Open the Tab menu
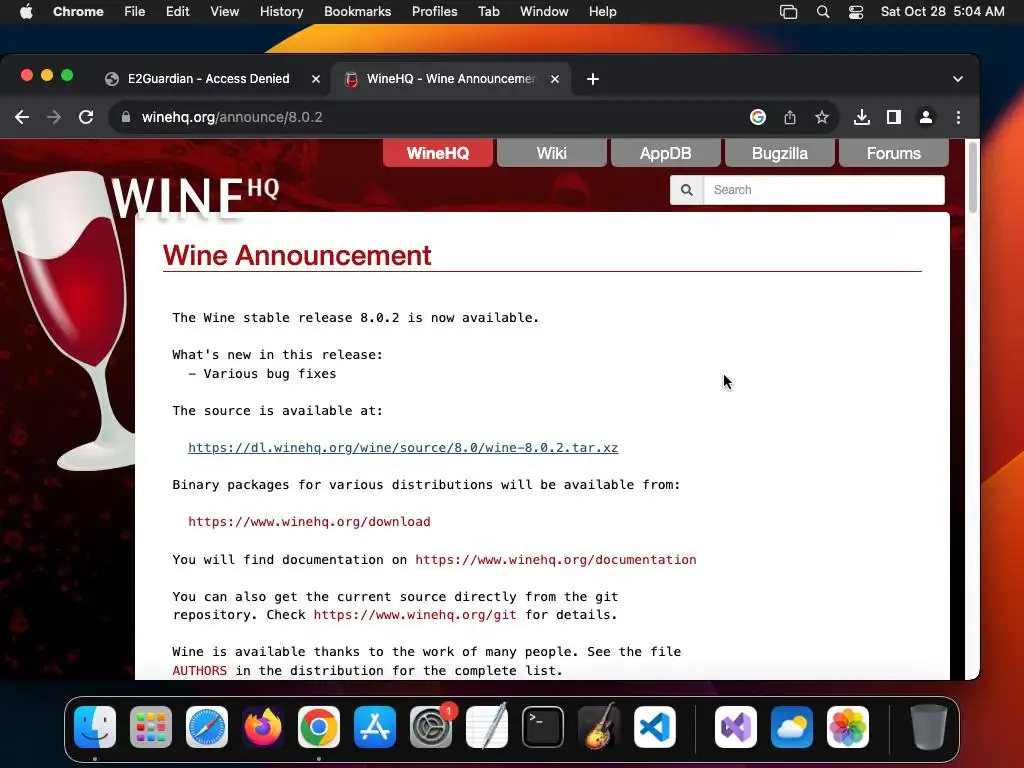Image resolution: width=1024 pixels, height=768 pixels. pos(488,12)
